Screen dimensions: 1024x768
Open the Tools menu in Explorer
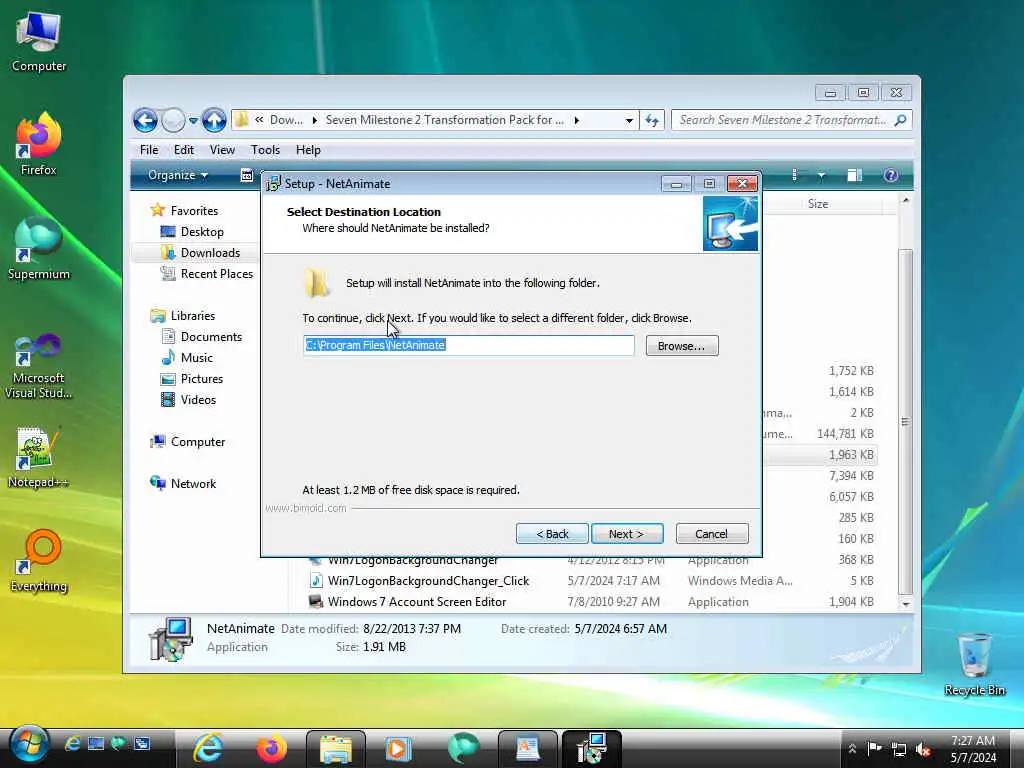[x=265, y=150]
